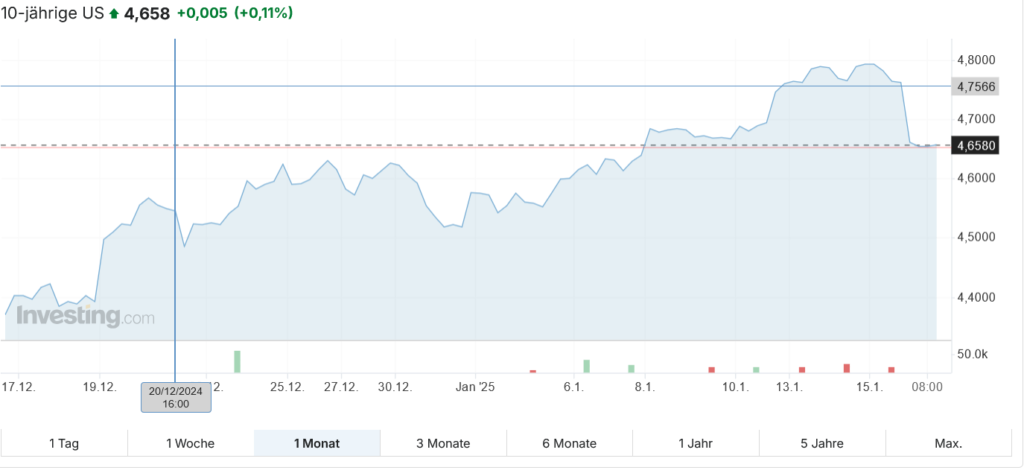Image resolution: width=1024 pixels, height=476 pixels.
Task: Click the 4,7566 crosshair price label
Action: point(977,86)
